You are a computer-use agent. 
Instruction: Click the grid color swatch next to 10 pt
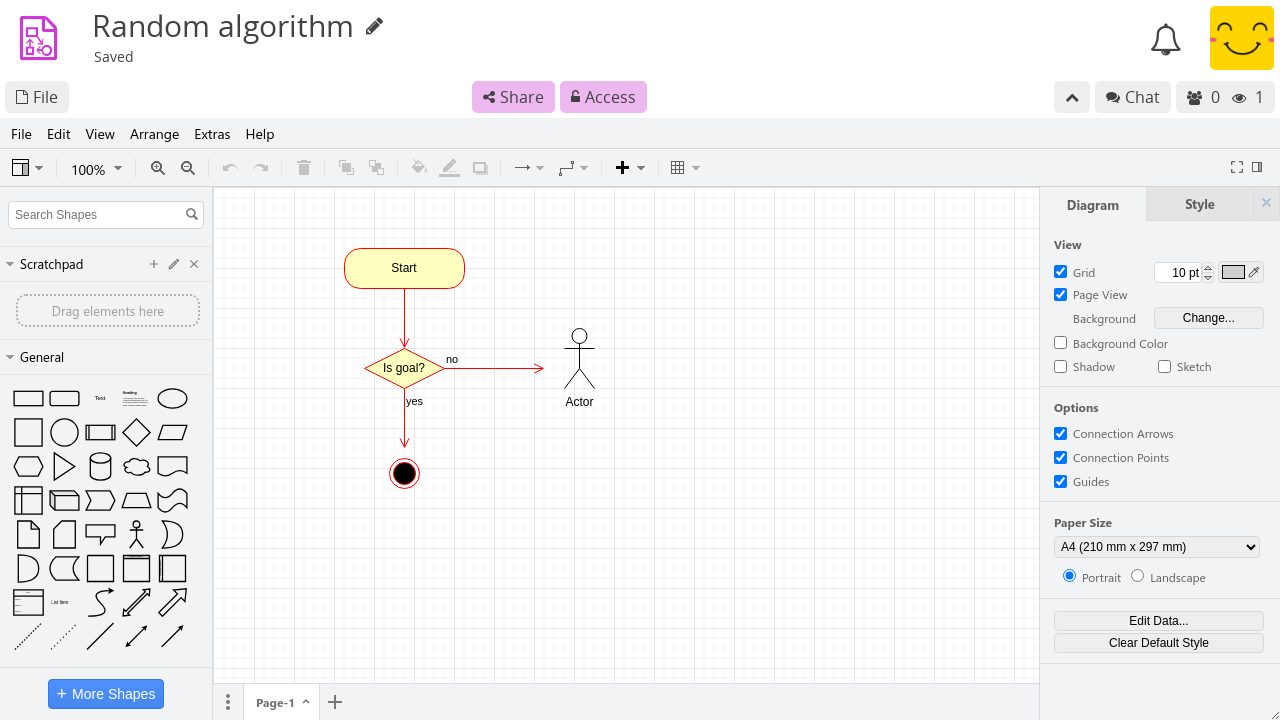click(x=1233, y=271)
